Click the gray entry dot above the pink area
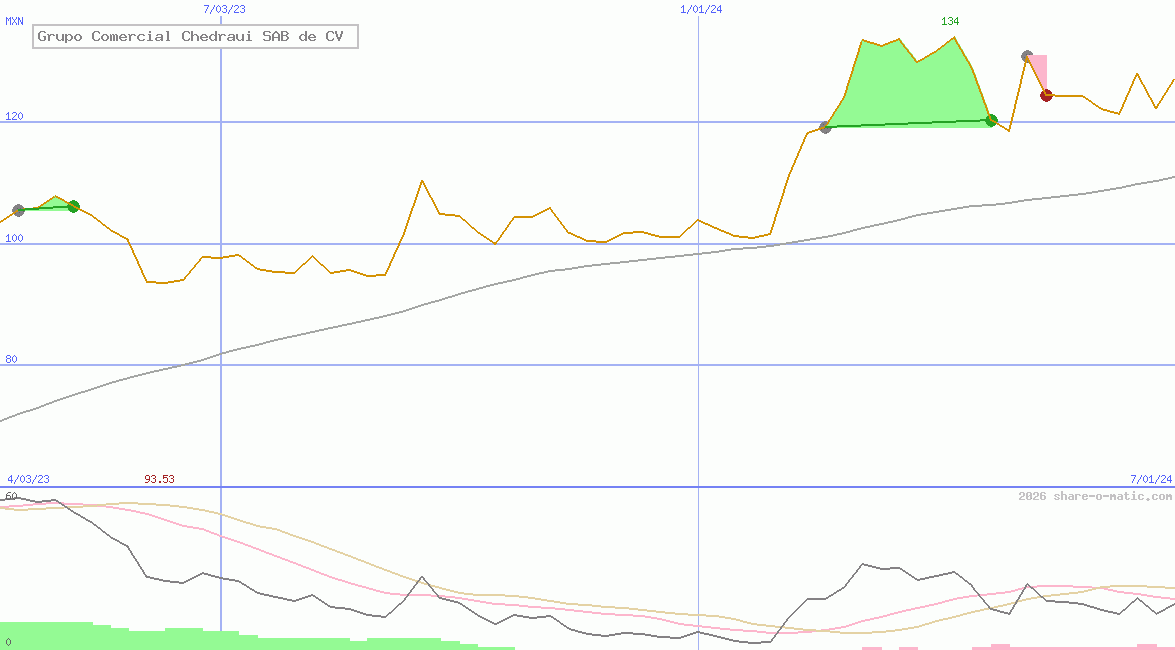This screenshot has width=1175, height=650. pos(1027,56)
